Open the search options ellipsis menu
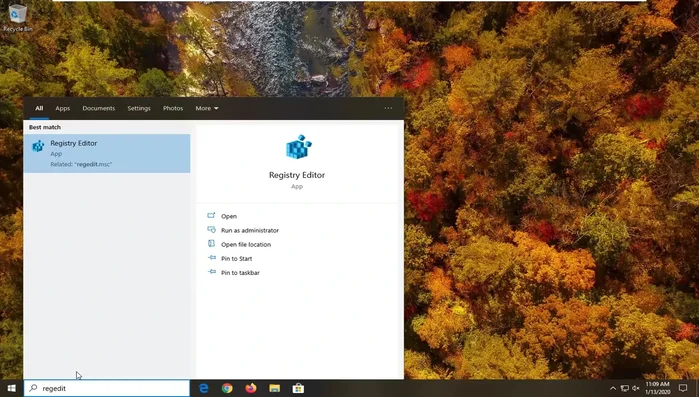This screenshot has width=699, height=397. pyautogui.click(x=388, y=108)
